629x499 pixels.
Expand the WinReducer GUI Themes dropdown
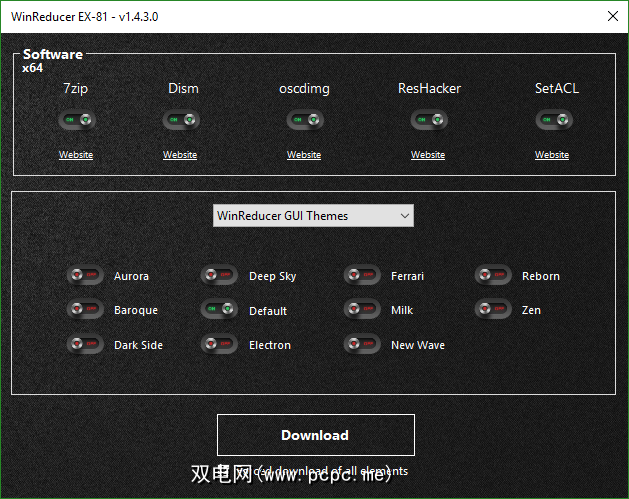click(x=313, y=216)
